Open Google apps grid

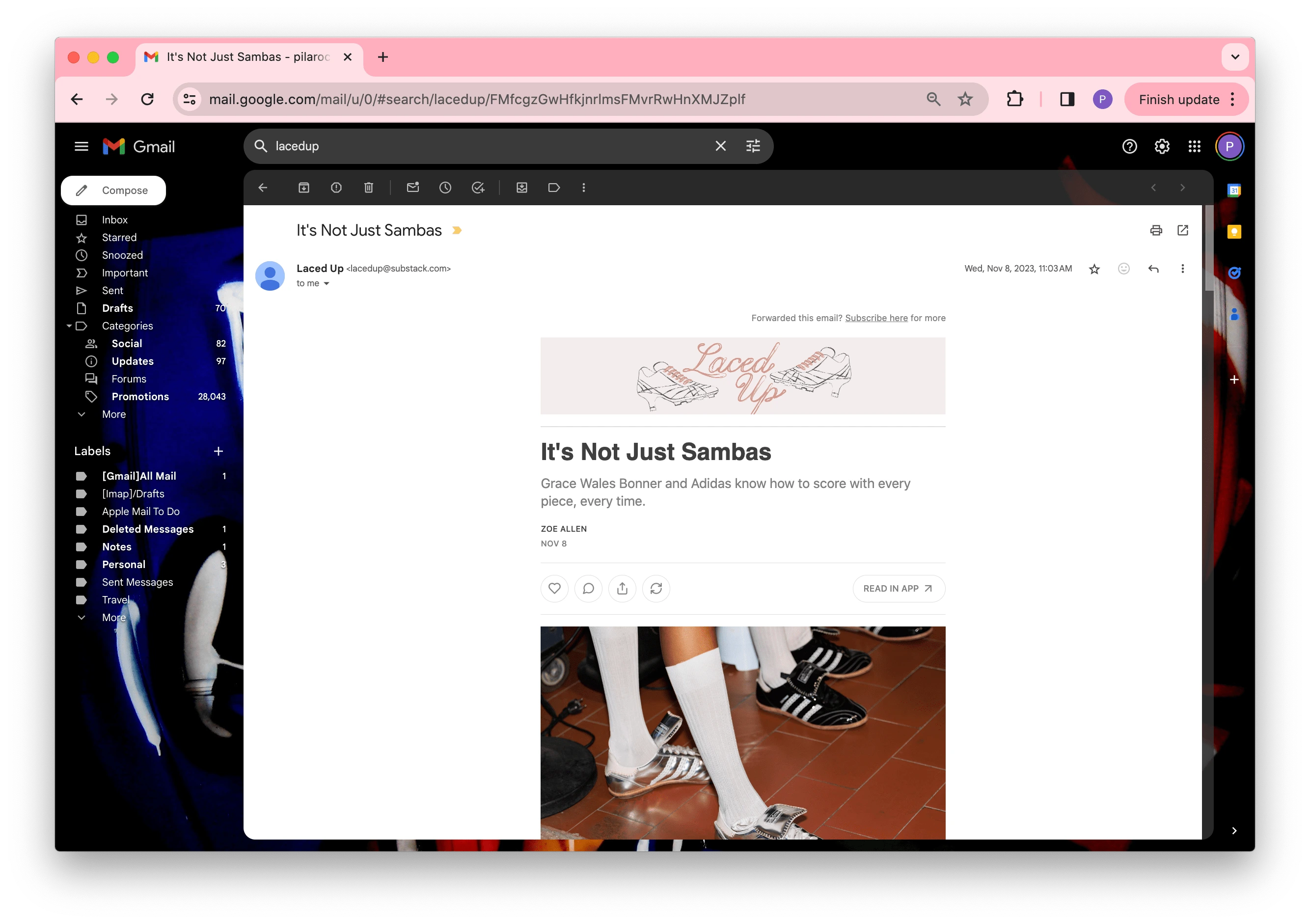tap(1194, 147)
